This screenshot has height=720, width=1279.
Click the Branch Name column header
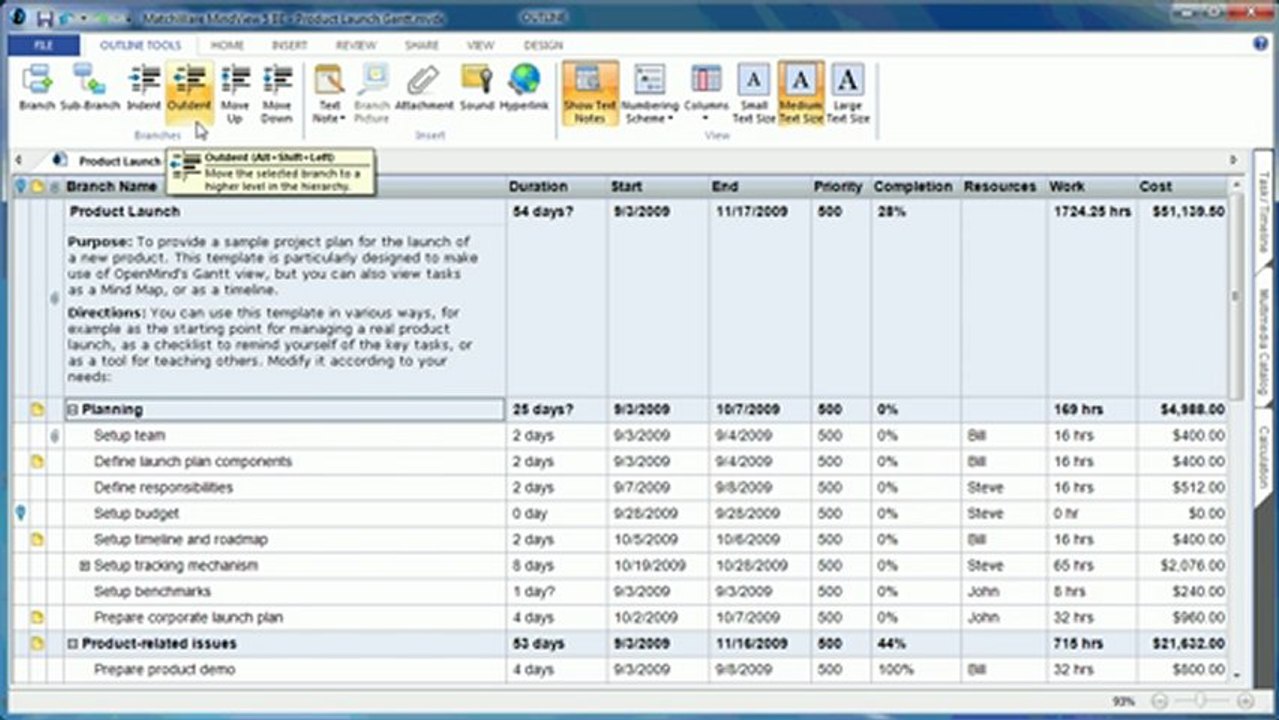[112, 187]
